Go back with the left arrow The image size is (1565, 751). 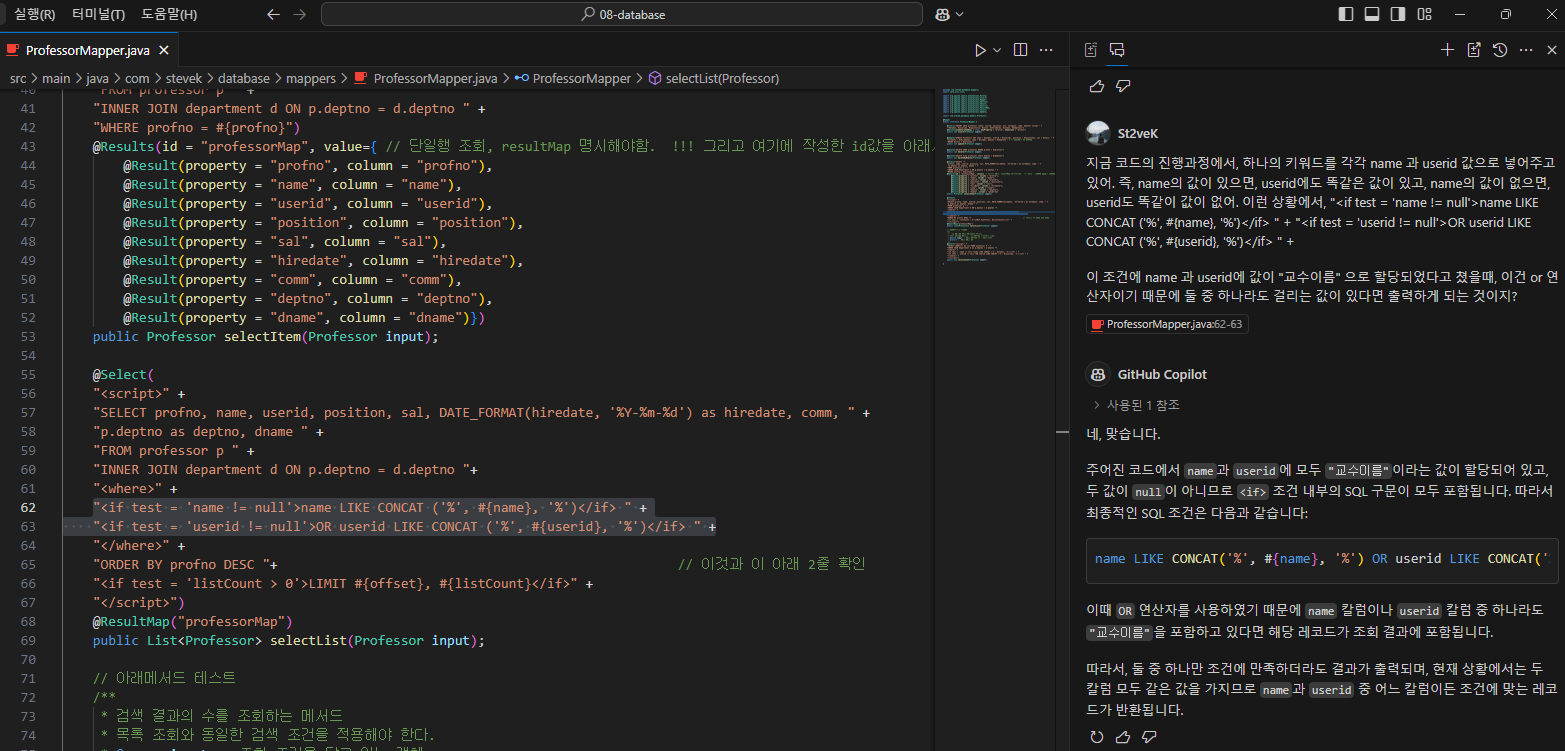(x=274, y=14)
